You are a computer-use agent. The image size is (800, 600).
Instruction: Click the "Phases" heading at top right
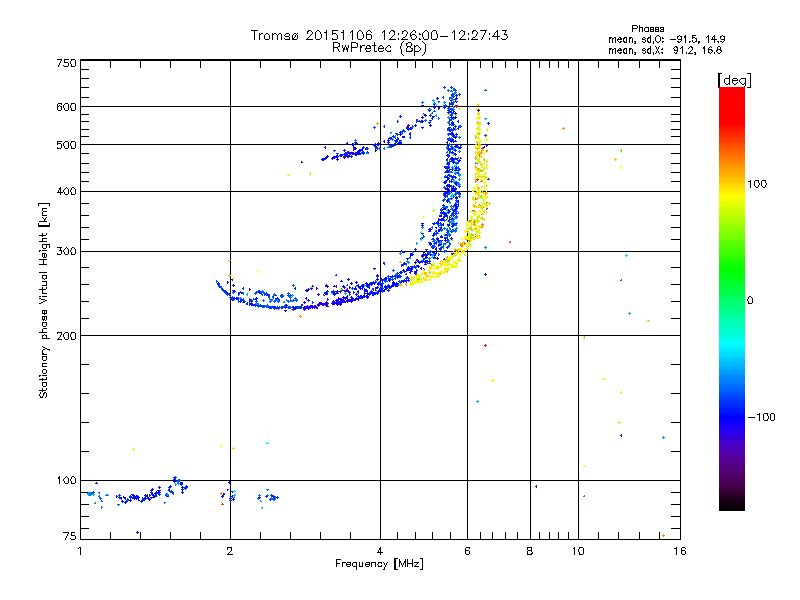coord(647,29)
